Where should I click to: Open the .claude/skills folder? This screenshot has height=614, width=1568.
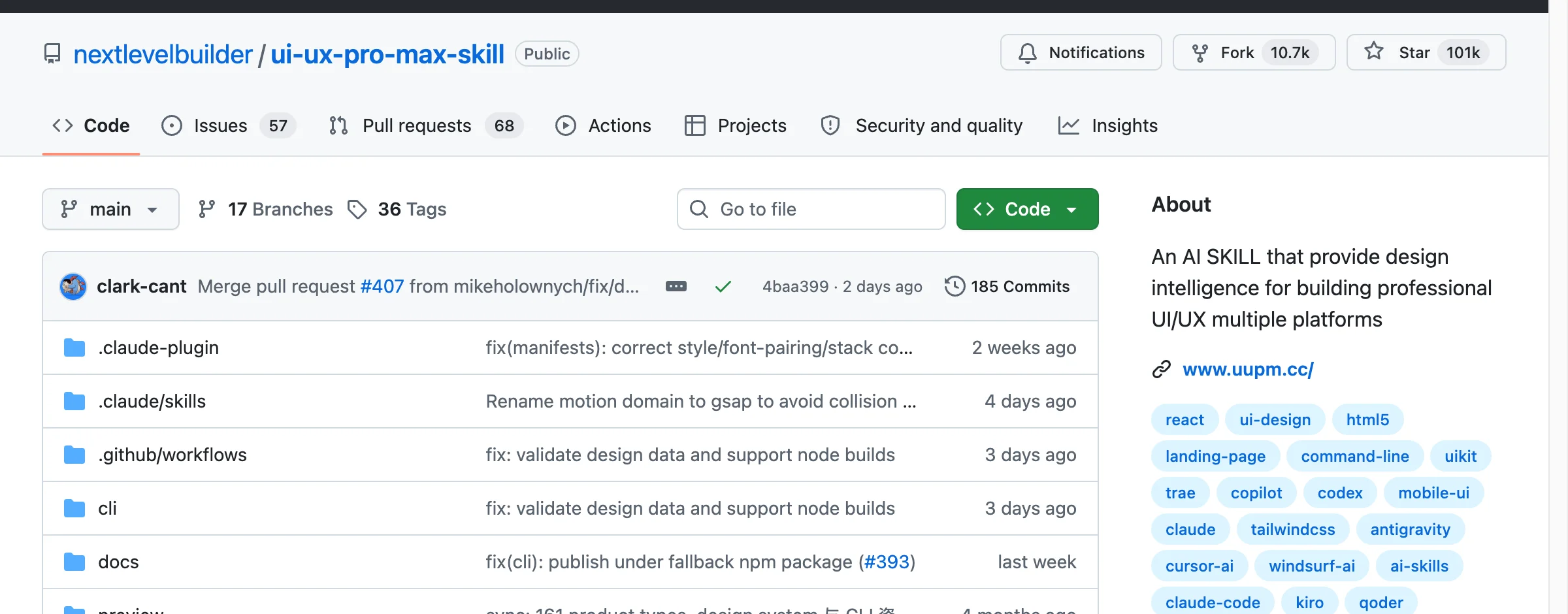pyautogui.click(x=152, y=401)
